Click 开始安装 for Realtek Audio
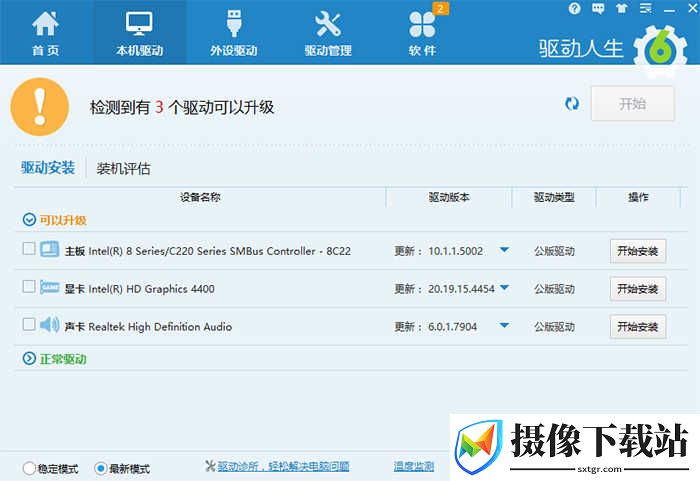The width and height of the screenshot is (700, 481). click(x=638, y=326)
